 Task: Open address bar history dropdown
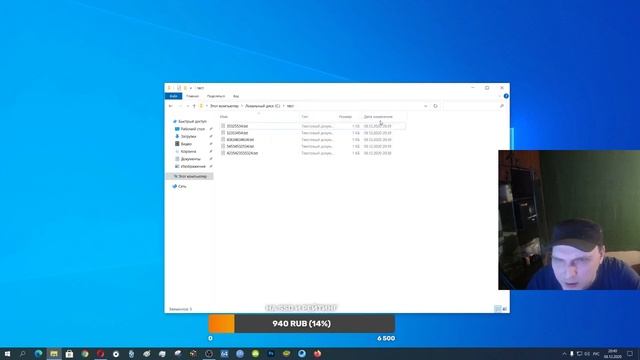[x=426, y=106]
